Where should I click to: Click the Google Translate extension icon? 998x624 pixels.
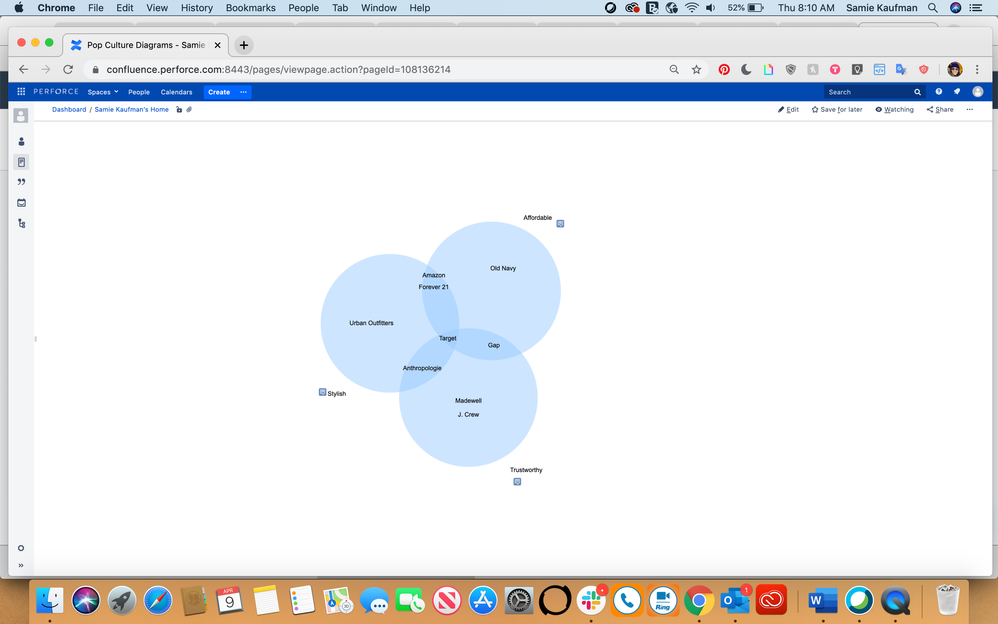[x=901, y=69]
